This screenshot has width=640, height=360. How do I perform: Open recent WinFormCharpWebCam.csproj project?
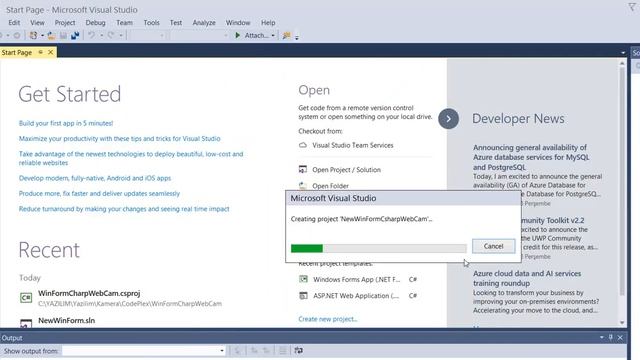[x=89, y=293]
